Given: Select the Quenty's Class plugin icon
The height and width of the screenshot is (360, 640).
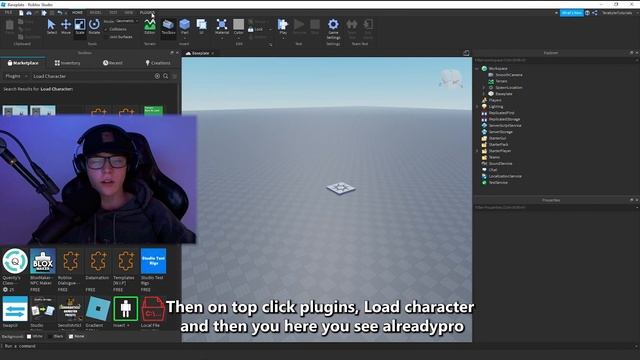Looking at the screenshot, I should pos(15,261).
